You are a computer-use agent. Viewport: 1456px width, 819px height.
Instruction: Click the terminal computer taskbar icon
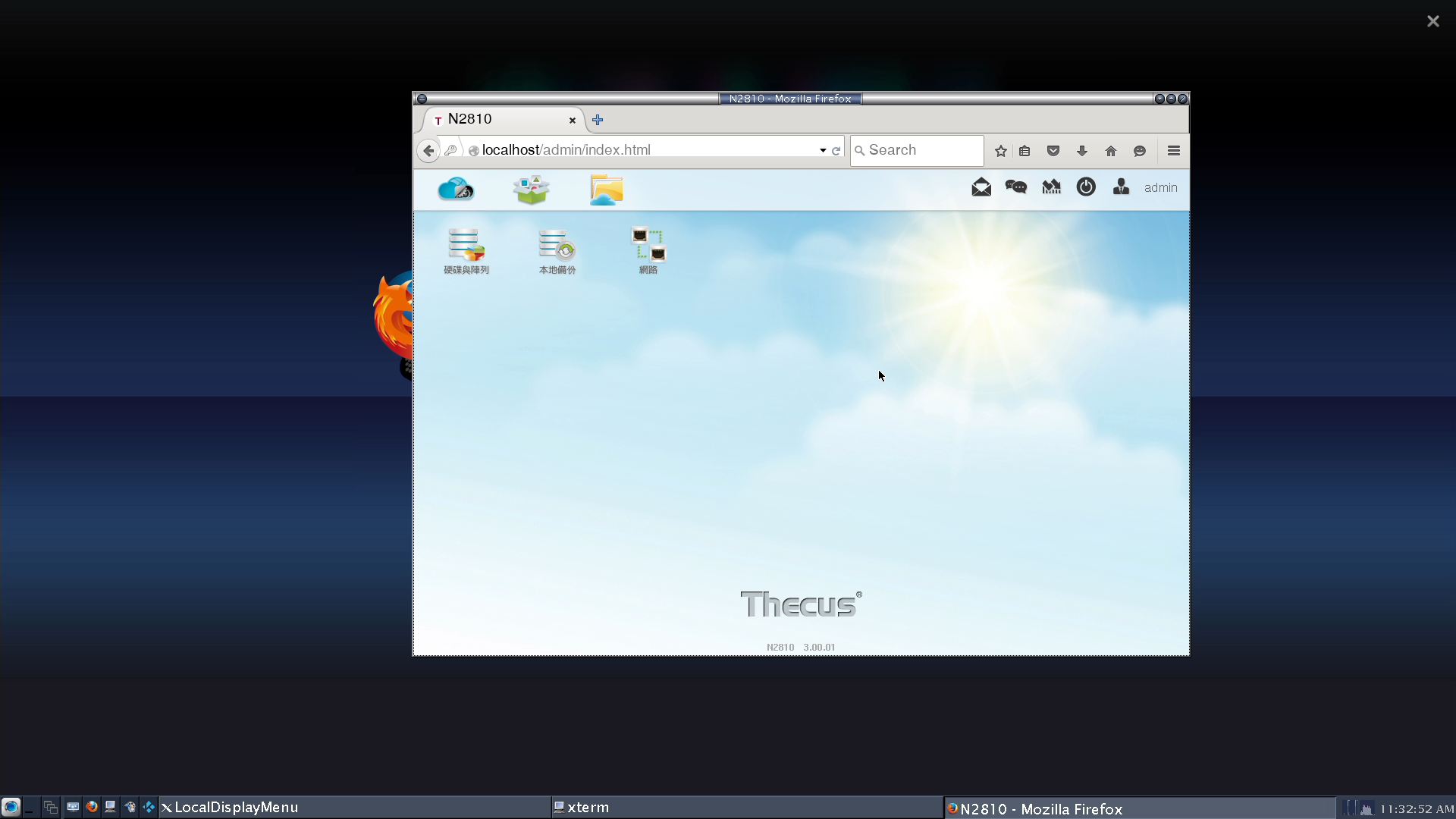point(110,807)
